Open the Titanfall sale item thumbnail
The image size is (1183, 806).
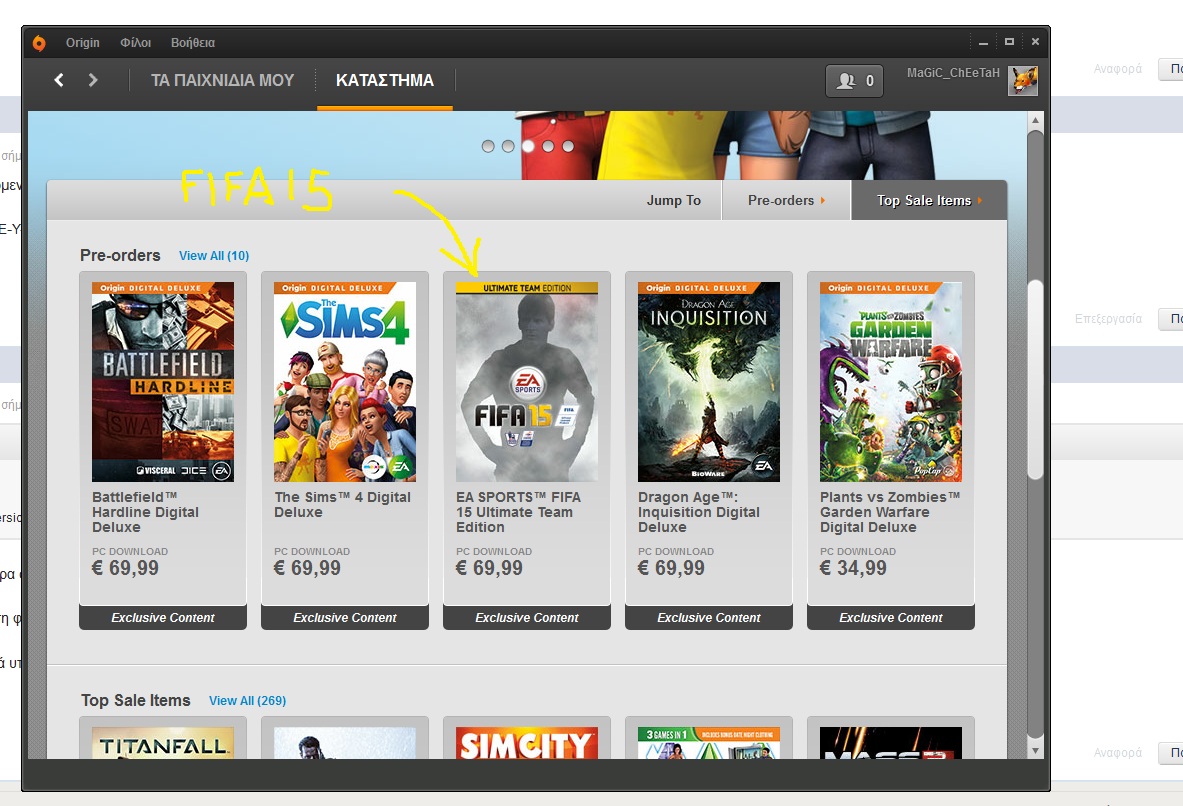coord(163,743)
